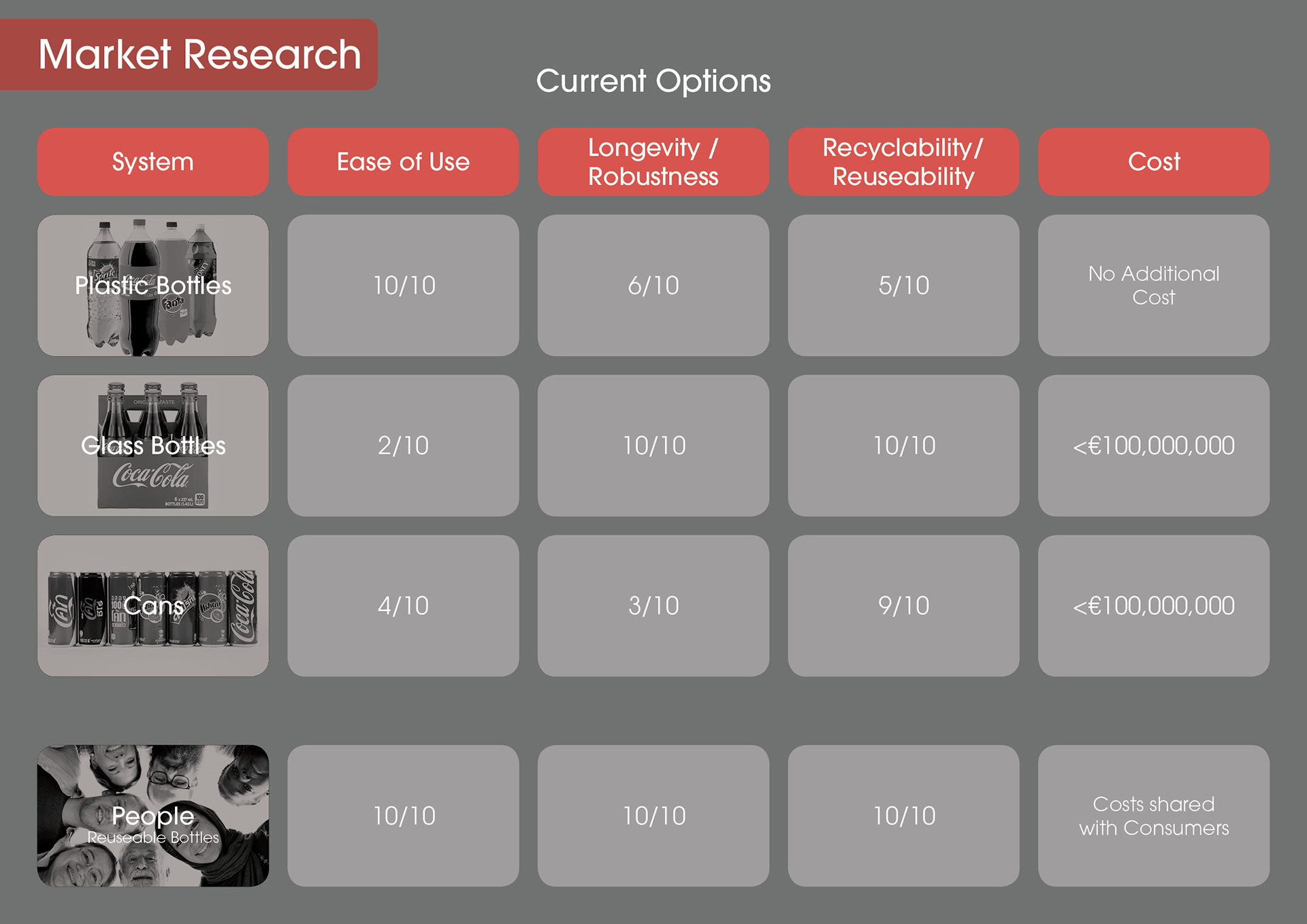Select the Cans image tile
The width and height of the screenshot is (1307, 924).
coord(153,606)
